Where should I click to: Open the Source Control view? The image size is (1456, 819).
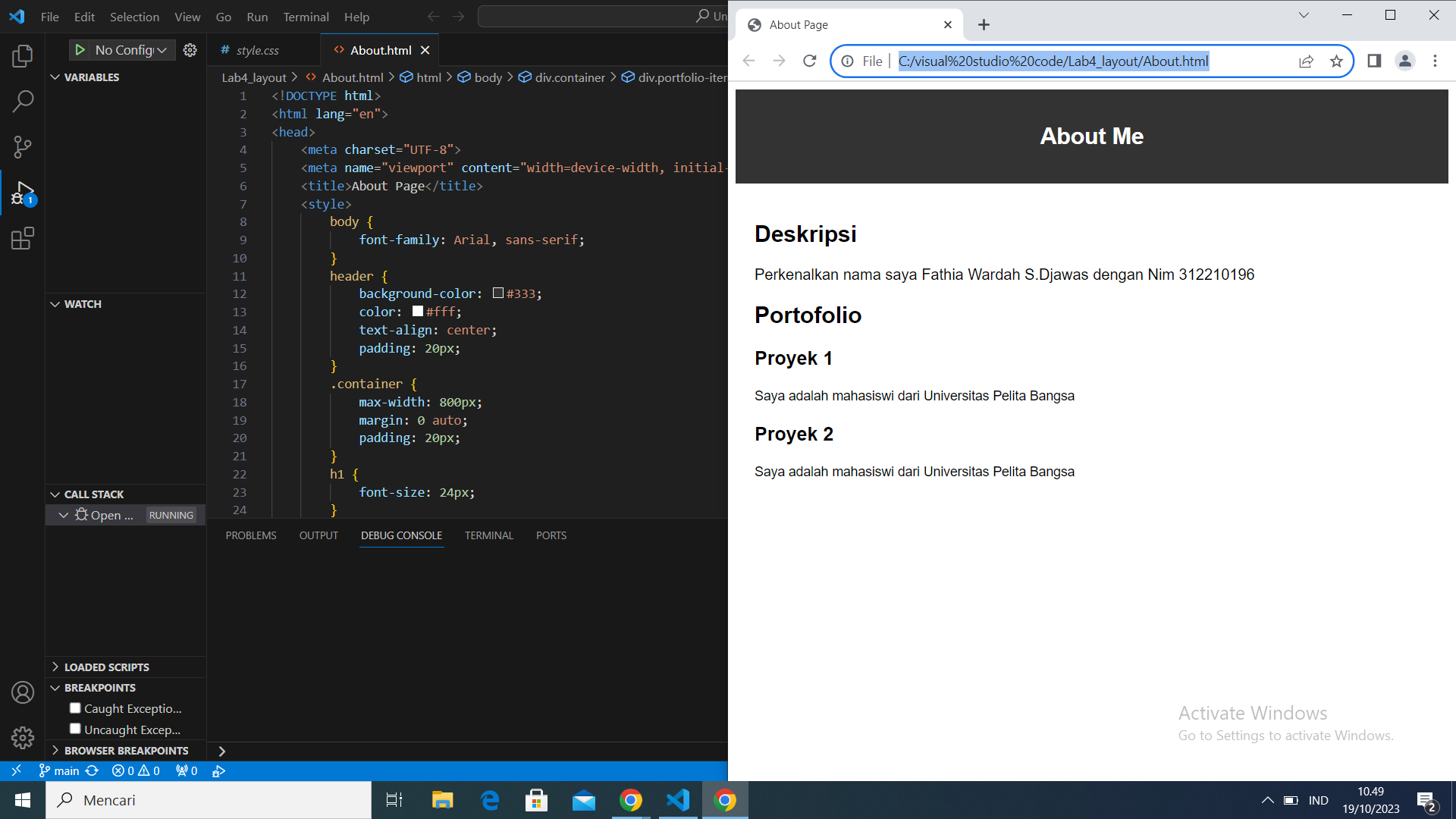(x=23, y=147)
